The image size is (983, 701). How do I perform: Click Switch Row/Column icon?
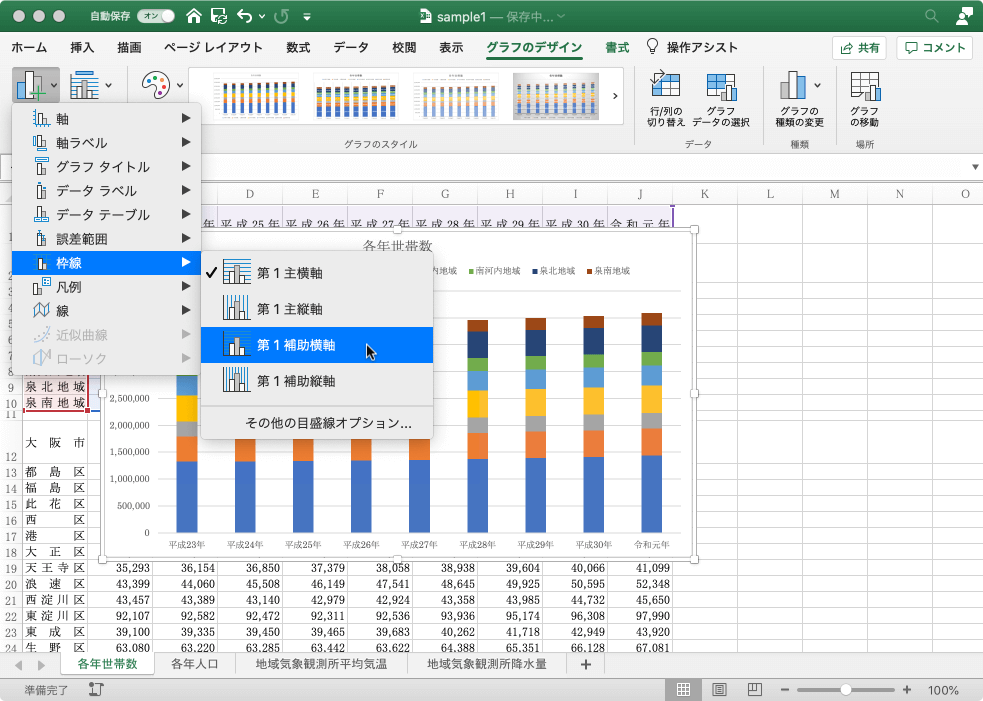(x=665, y=86)
